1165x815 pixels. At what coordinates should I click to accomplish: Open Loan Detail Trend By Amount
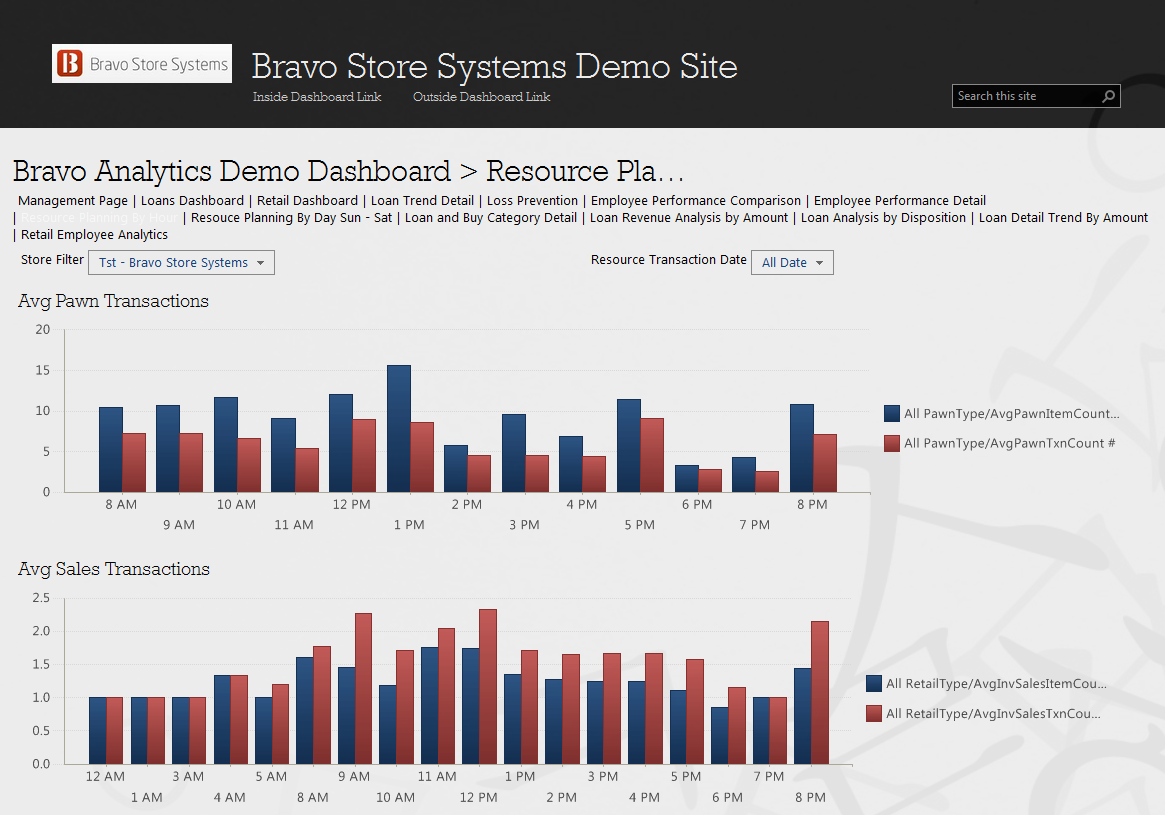(1063, 218)
